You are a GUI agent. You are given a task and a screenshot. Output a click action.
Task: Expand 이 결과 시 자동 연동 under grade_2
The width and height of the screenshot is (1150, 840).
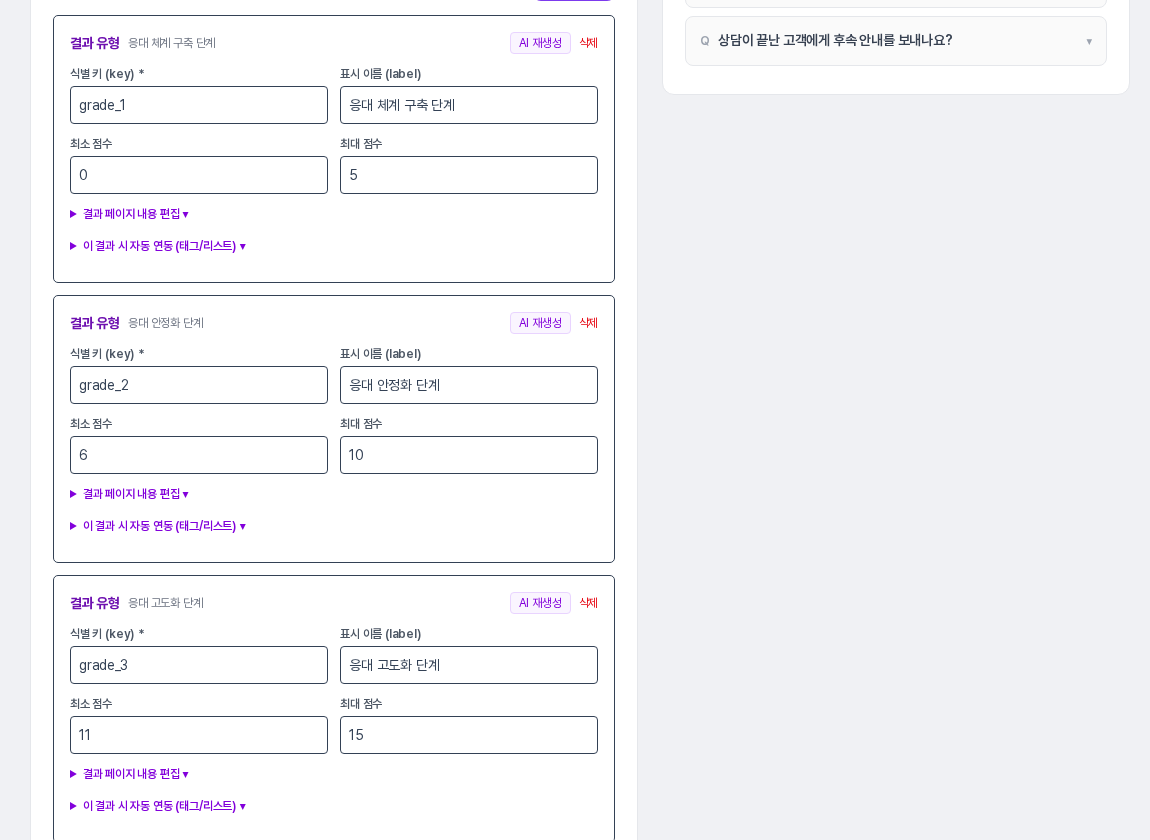click(158, 526)
